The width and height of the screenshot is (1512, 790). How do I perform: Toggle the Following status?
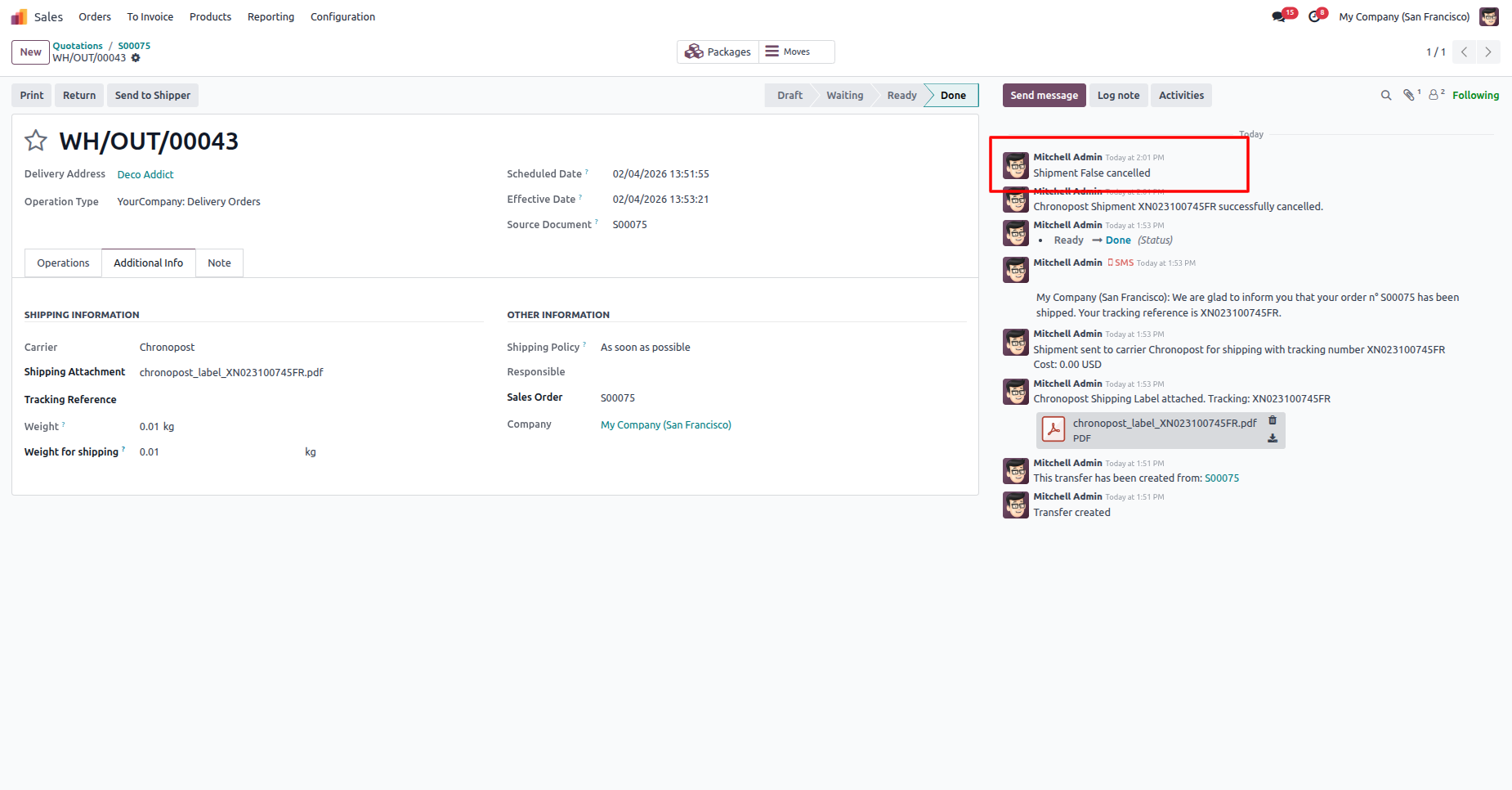[1475, 96]
